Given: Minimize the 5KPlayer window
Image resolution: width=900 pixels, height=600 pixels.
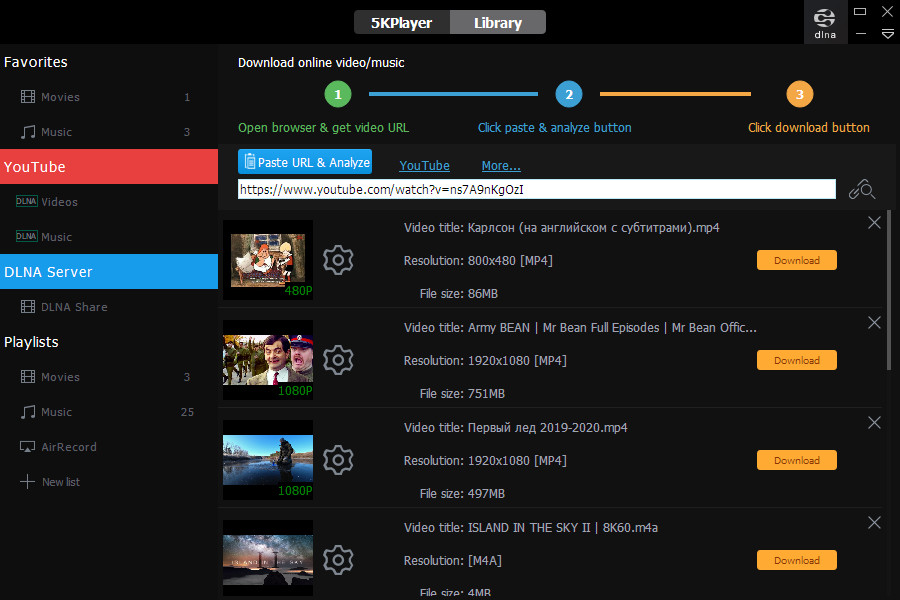Looking at the screenshot, I should tap(860, 34).
